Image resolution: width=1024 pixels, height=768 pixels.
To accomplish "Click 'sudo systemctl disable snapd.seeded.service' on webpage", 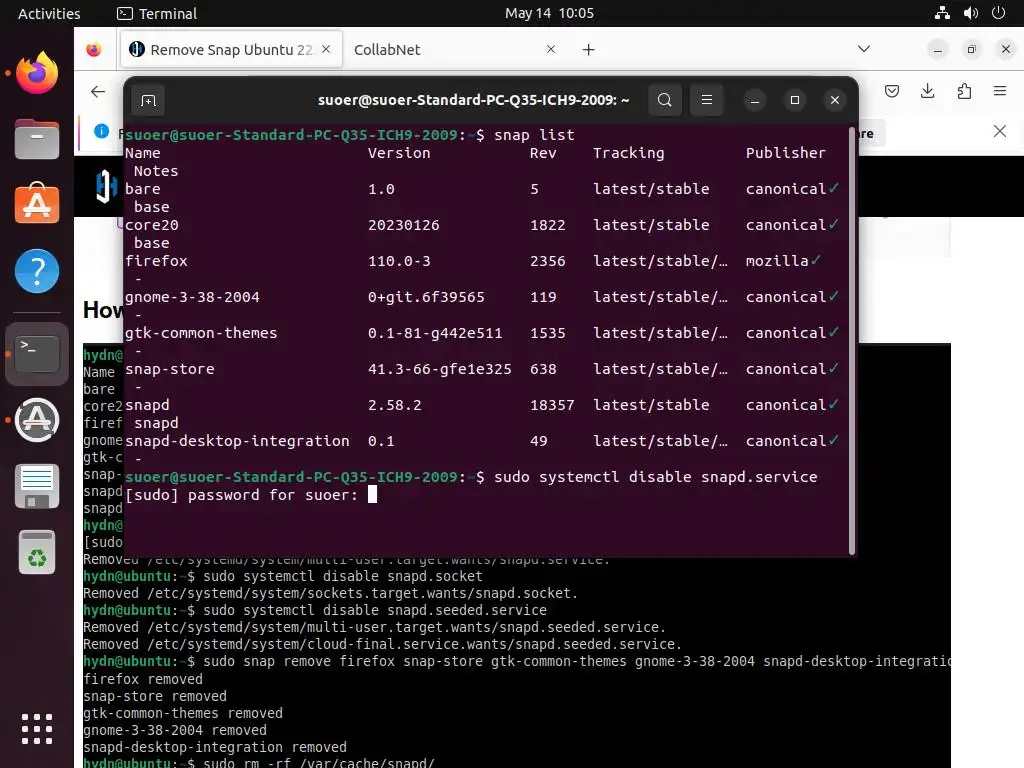I will [375, 610].
